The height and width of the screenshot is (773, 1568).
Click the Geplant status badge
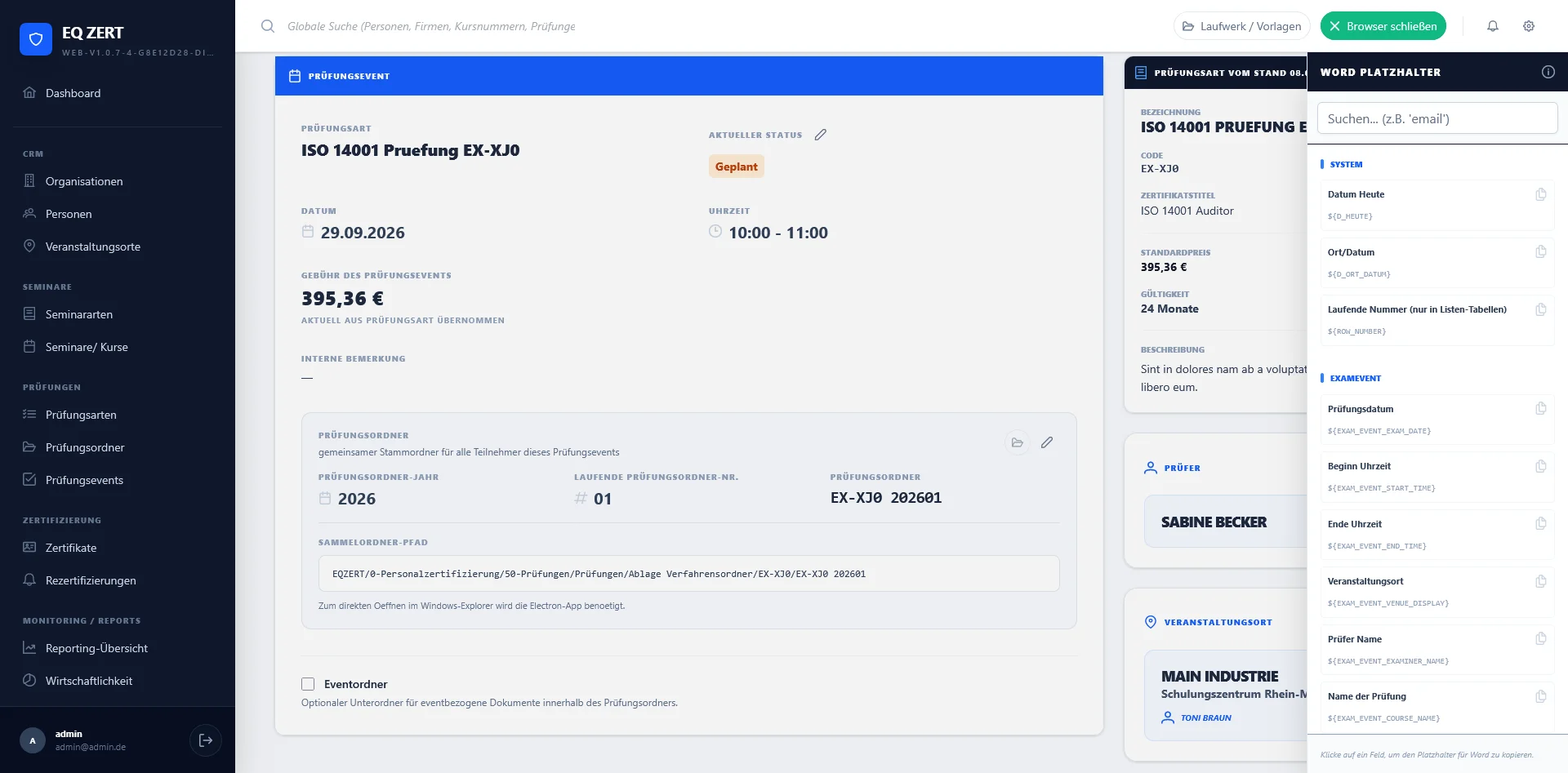click(737, 167)
